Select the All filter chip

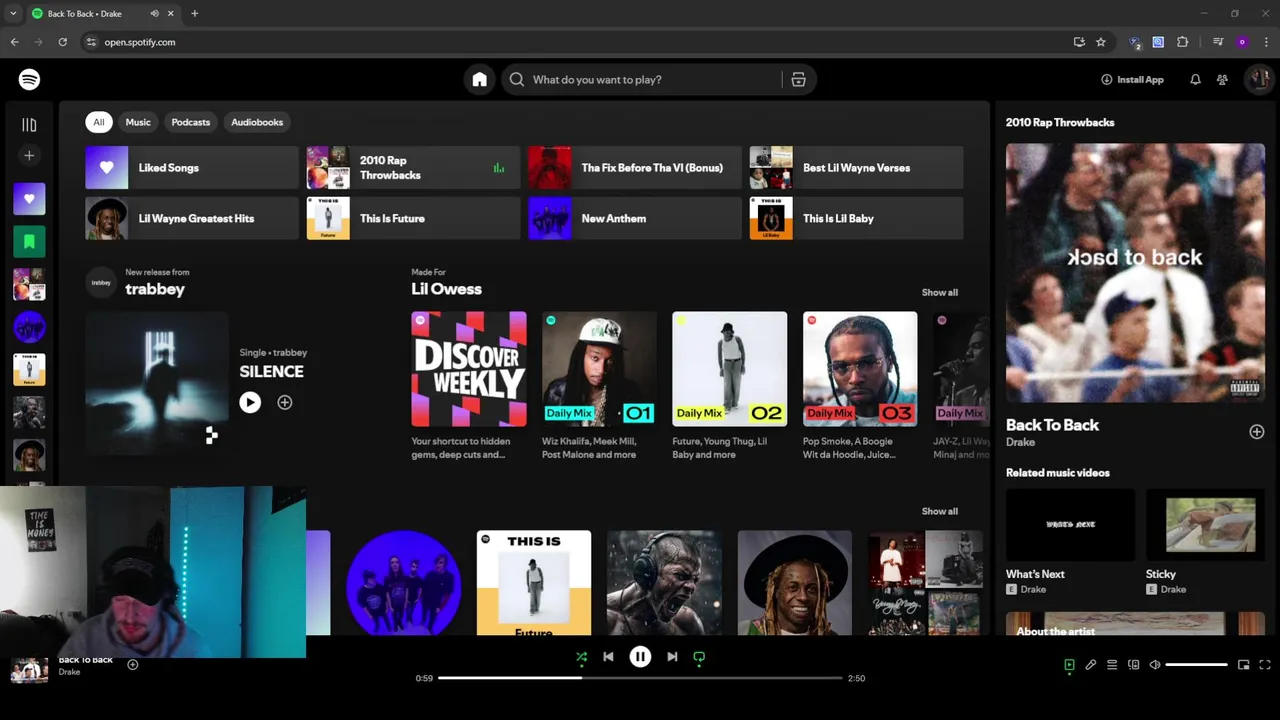tap(98, 122)
